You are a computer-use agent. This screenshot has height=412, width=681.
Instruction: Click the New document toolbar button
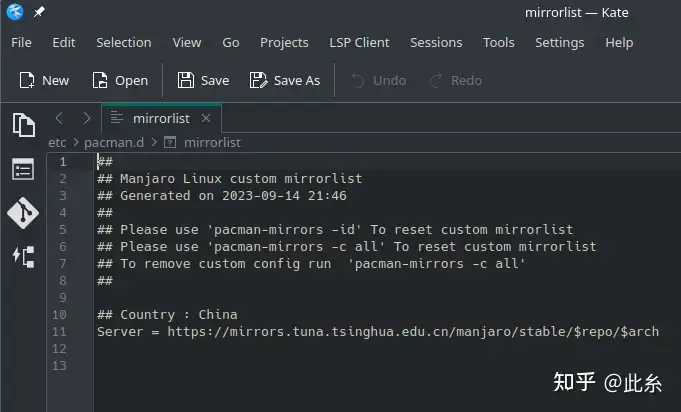[44, 80]
